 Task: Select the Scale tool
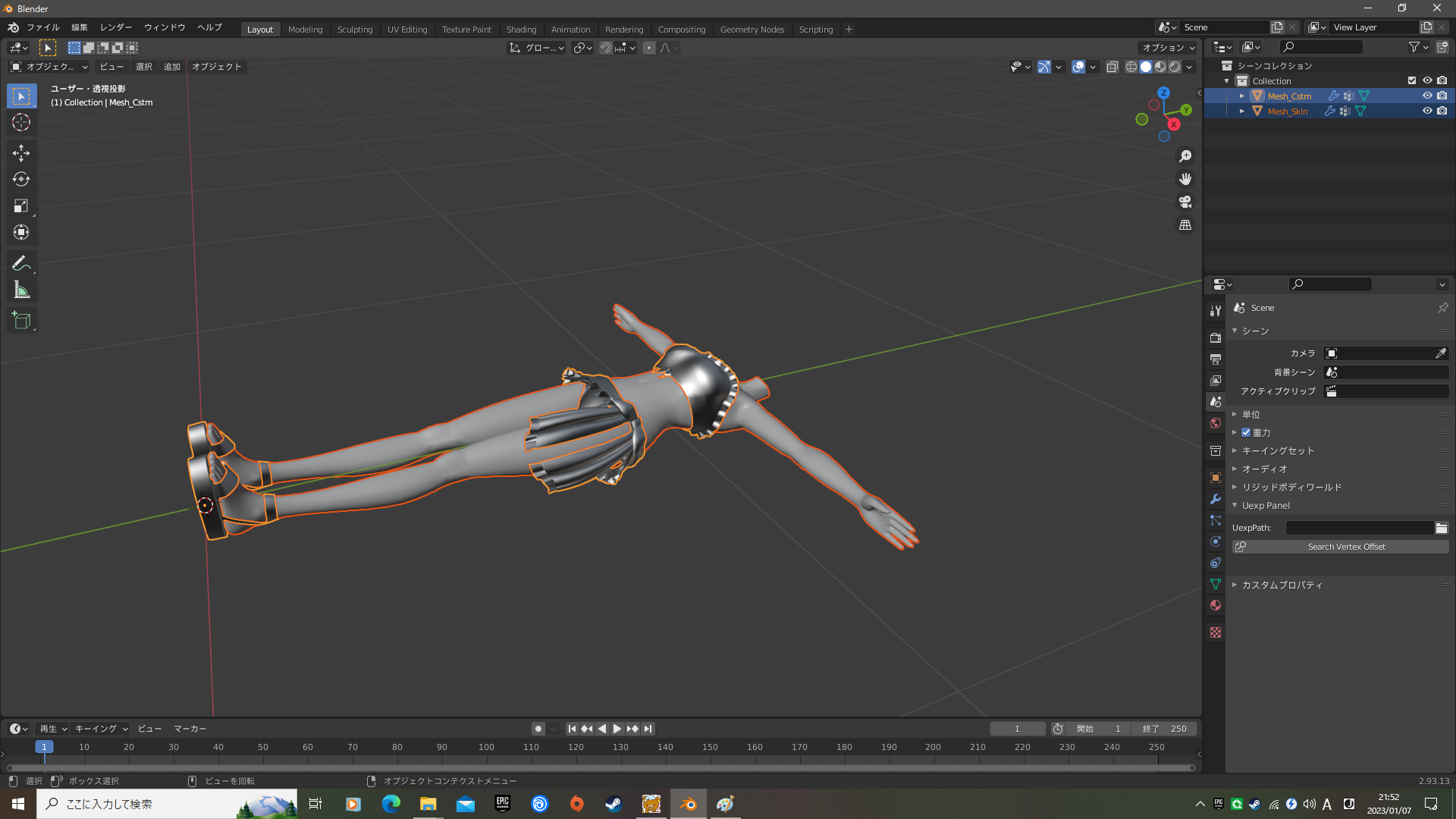coord(21,206)
